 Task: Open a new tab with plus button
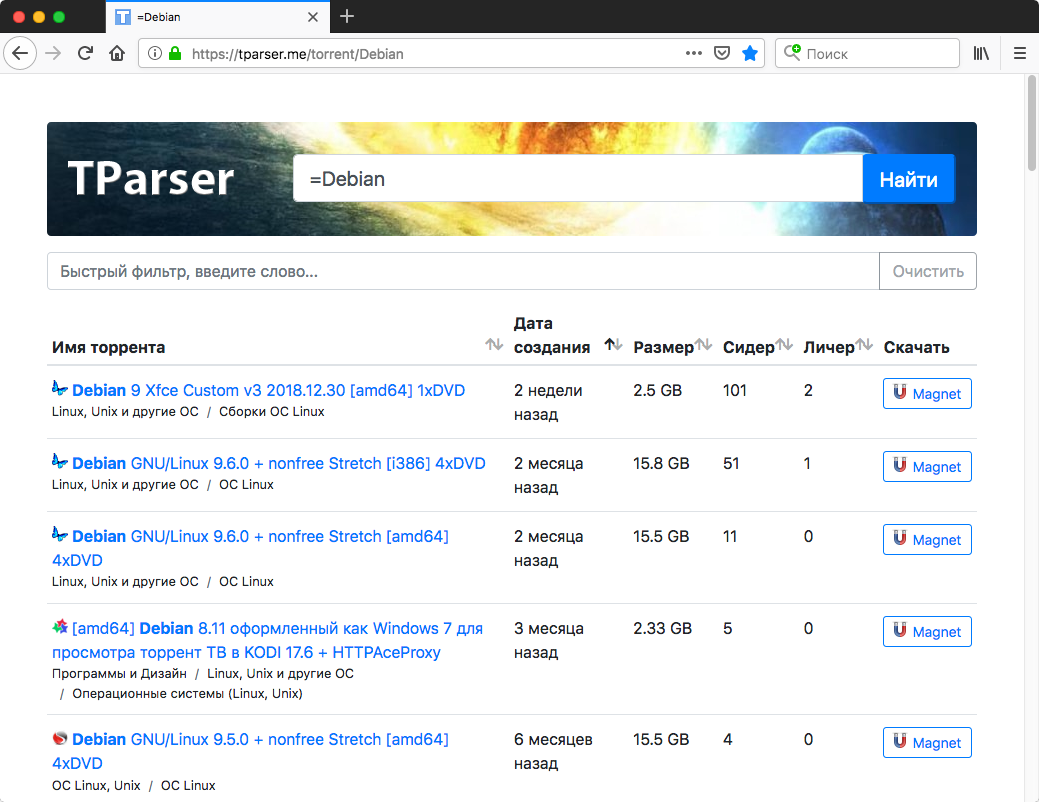[x=347, y=17]
